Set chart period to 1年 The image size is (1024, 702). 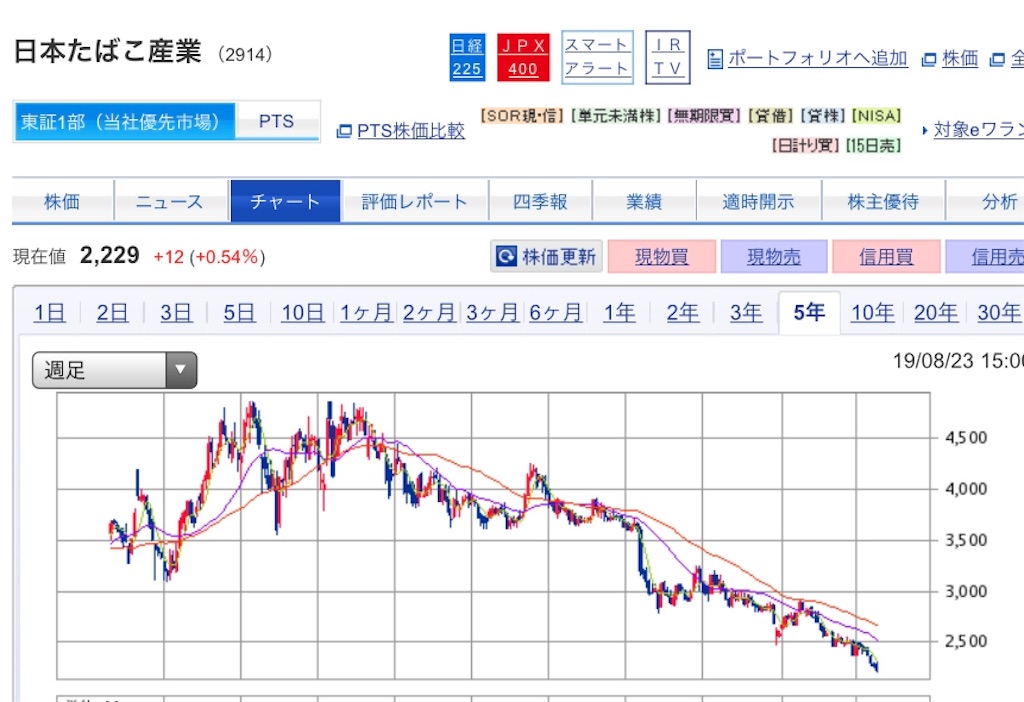pyautogui.click(x=619, y=313)
